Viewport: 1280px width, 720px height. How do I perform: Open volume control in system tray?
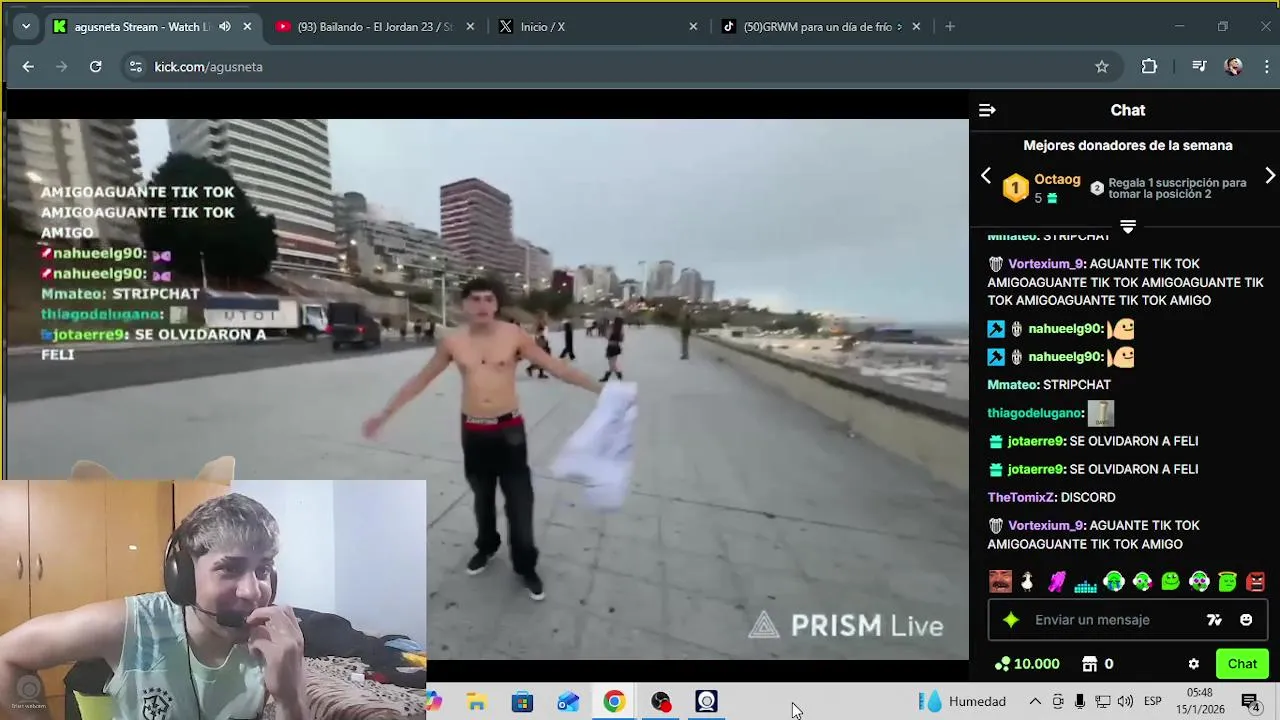[1125, 702]
